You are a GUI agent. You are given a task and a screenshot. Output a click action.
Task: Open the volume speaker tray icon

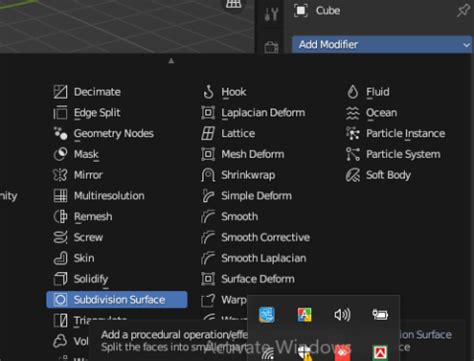pyautogui.click(x=342, y=314)
